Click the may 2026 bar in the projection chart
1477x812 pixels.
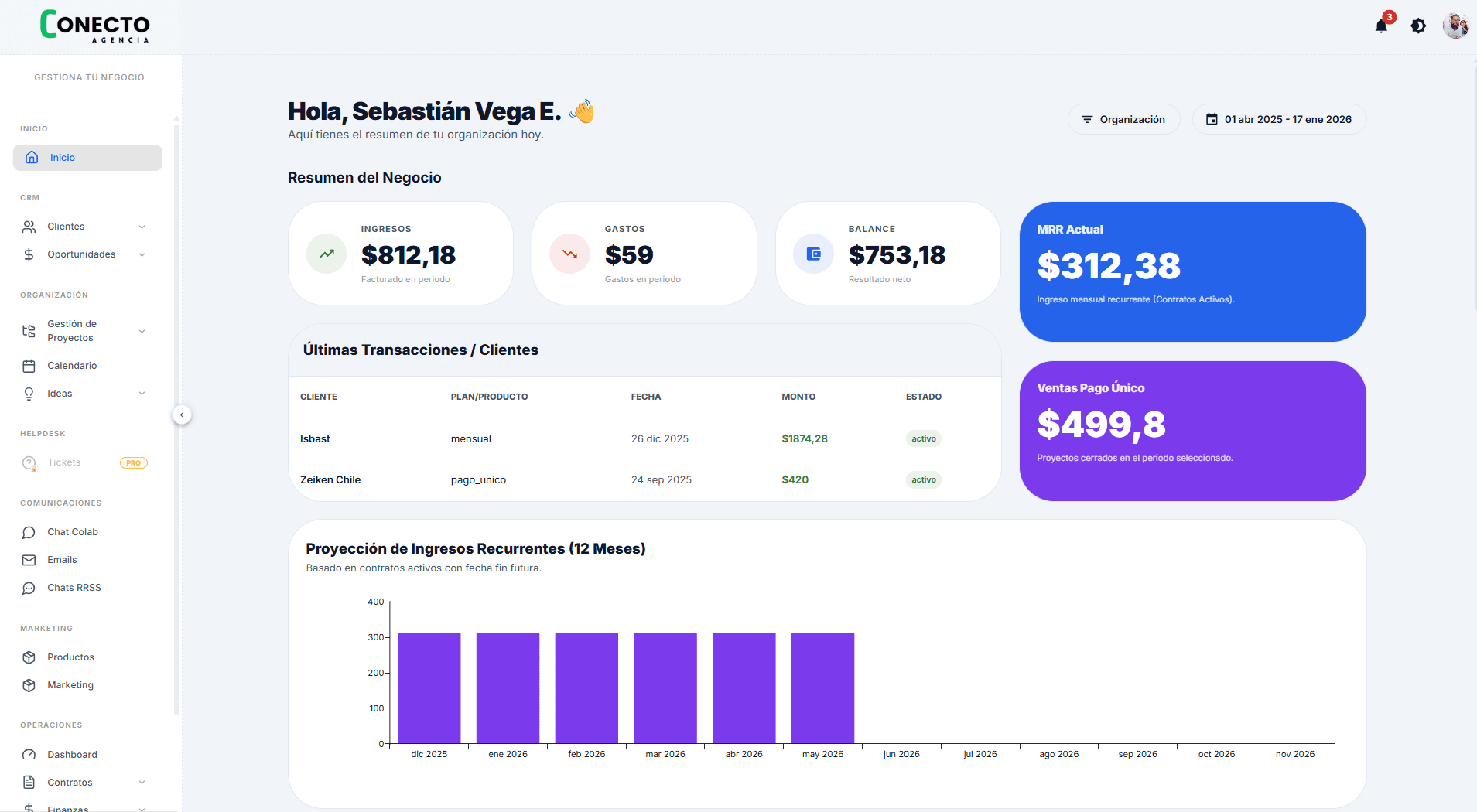pos(822,688)
